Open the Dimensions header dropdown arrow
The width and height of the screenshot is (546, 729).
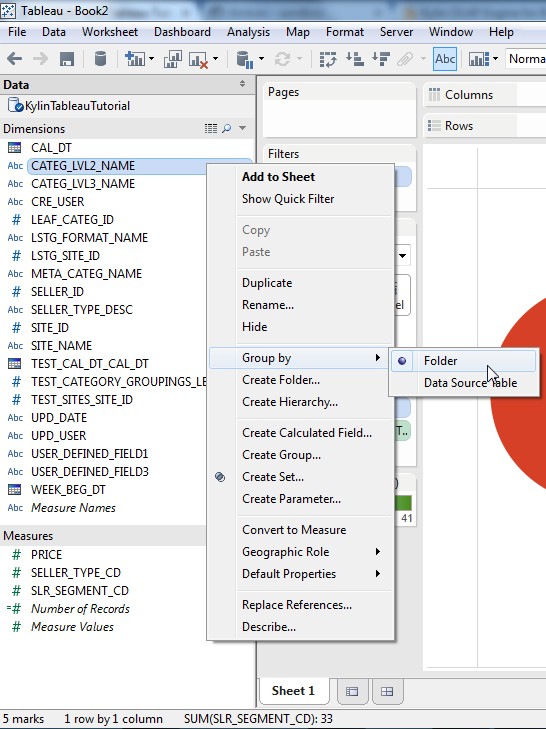coord(242,128)
